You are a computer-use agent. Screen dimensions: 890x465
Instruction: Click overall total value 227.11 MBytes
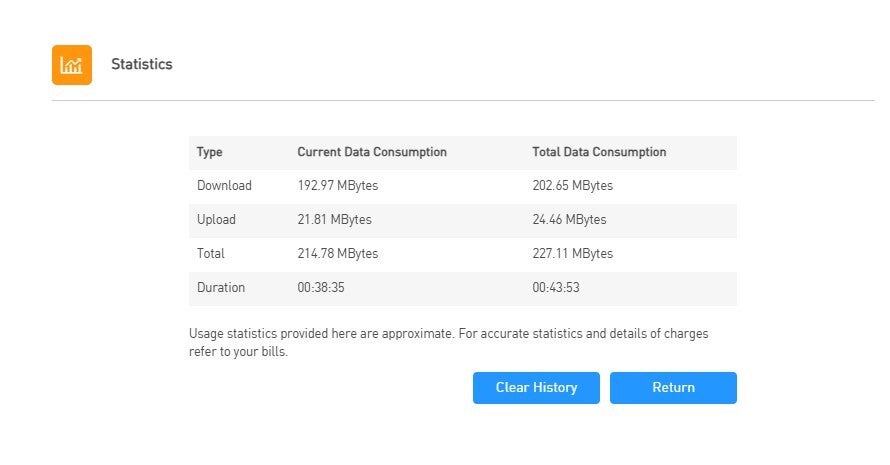coord(572,254)
